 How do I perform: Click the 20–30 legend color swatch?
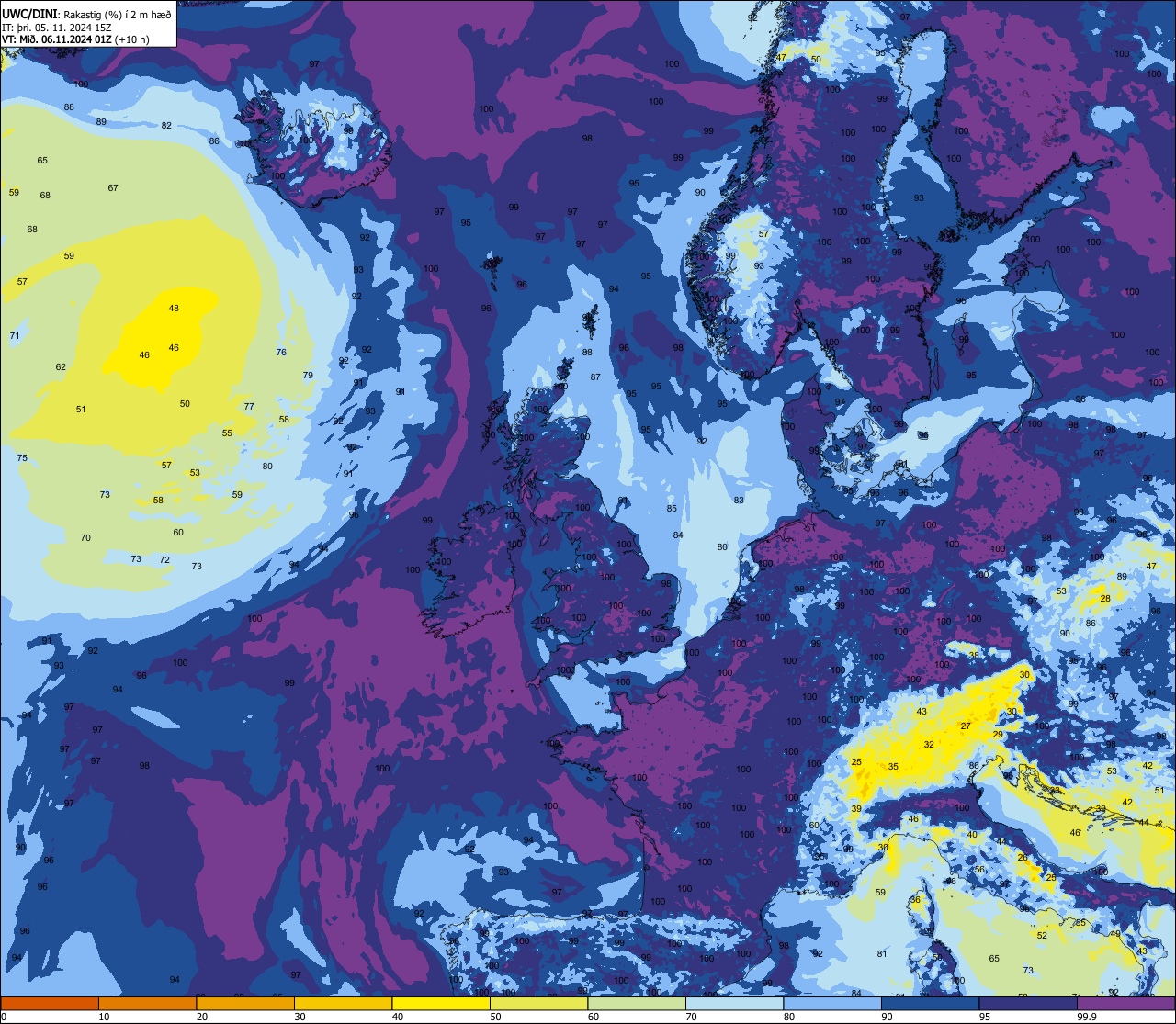[245, 1003]
